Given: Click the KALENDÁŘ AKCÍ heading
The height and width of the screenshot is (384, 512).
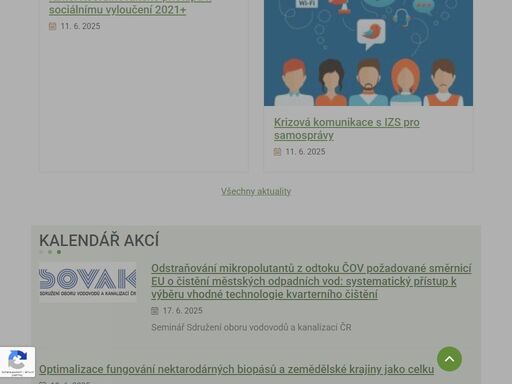Looking at the screenshot, I should click(99, 240).
